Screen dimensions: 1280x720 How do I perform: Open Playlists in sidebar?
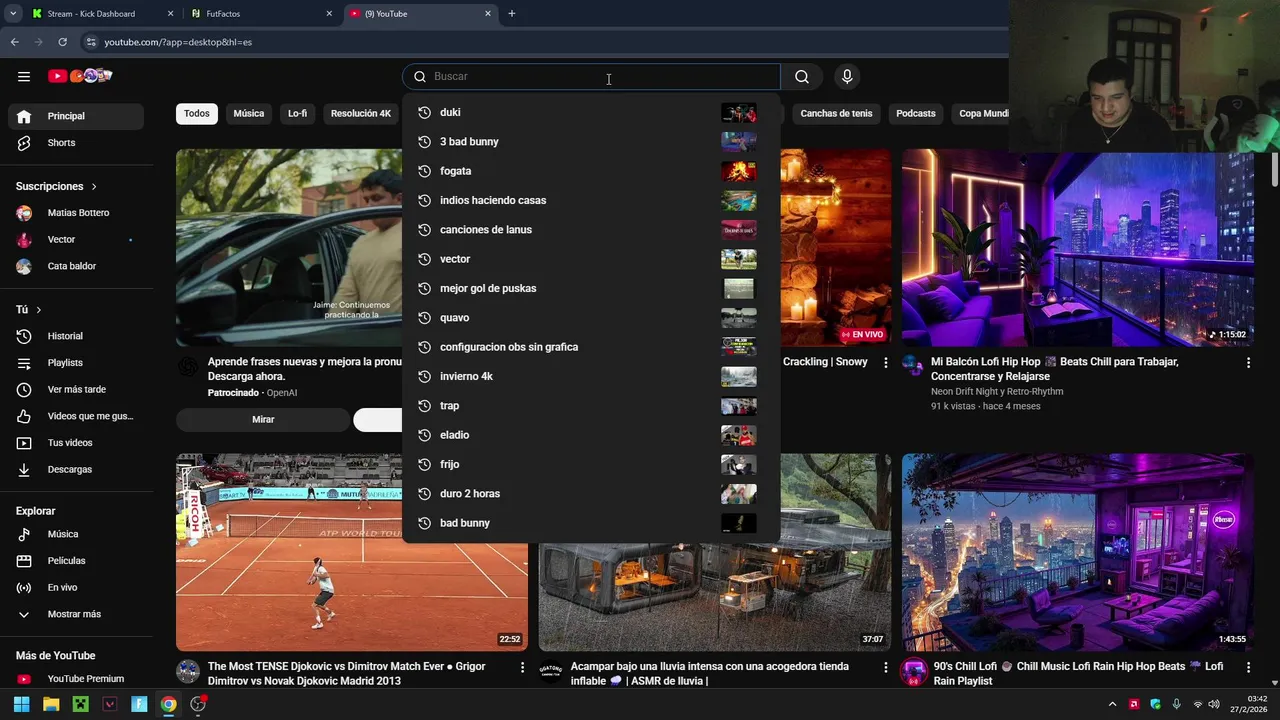click(76, 363)
